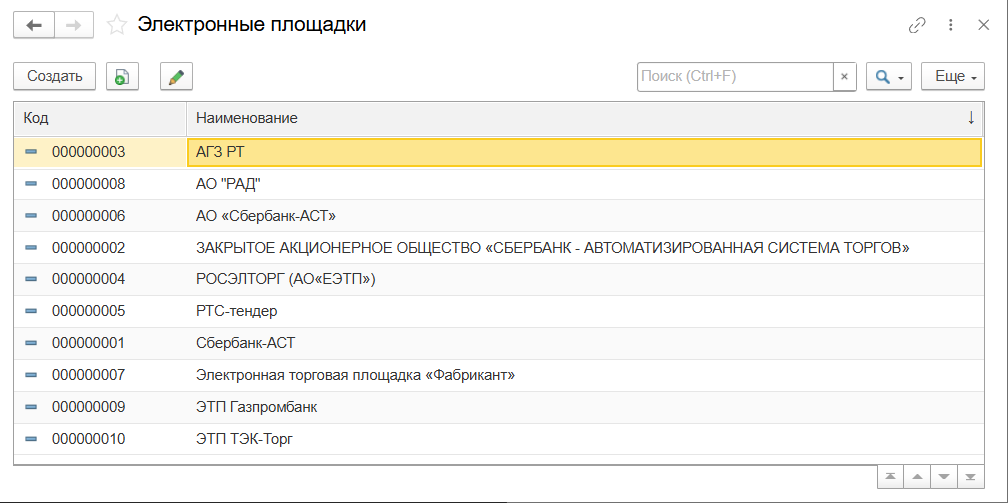Select row icon for code 000000003
Screen dimensions: 1008x503
tap(31, 152)
